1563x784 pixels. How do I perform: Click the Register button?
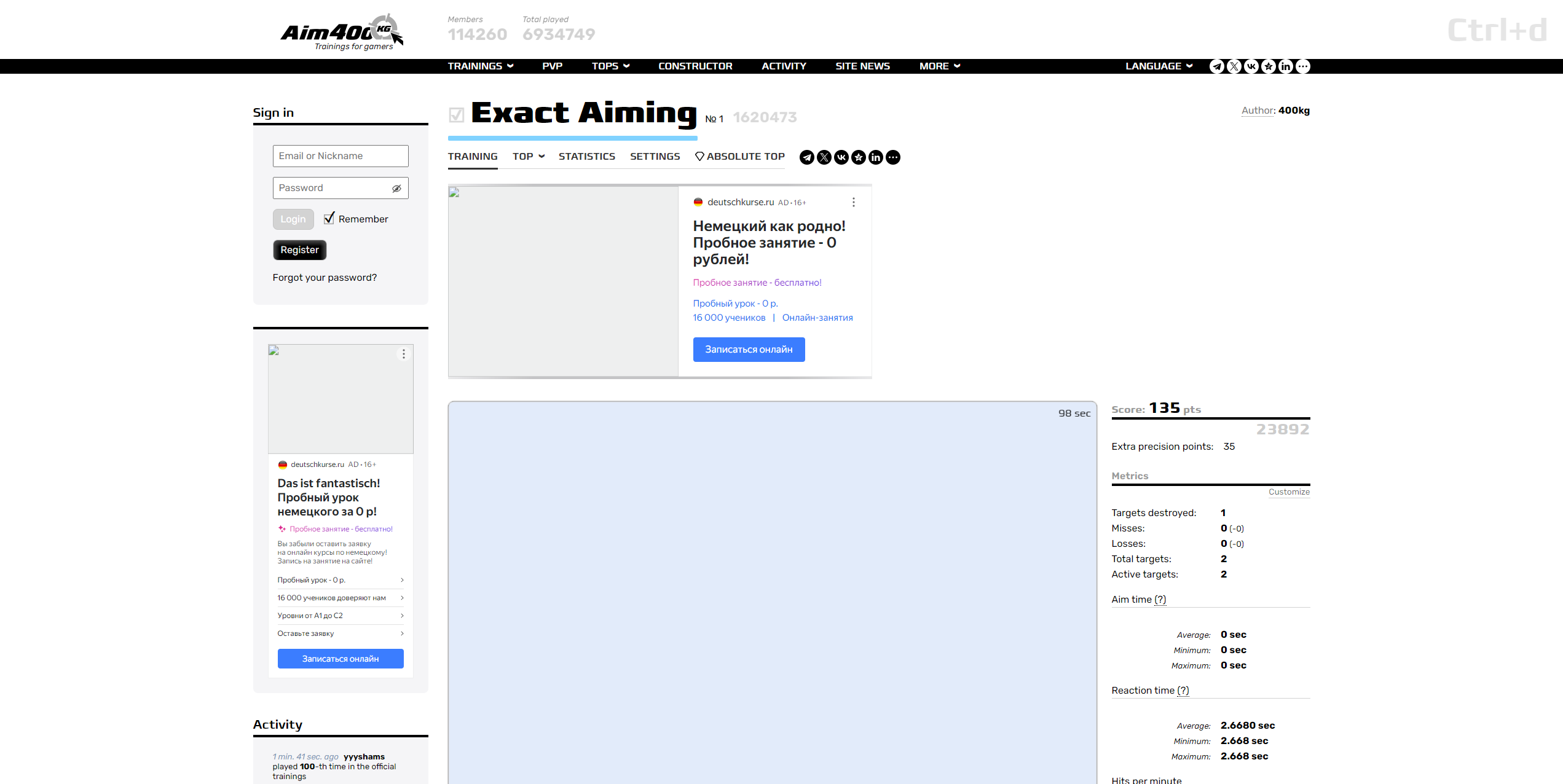pyautogui.click(x=299, y=250)
